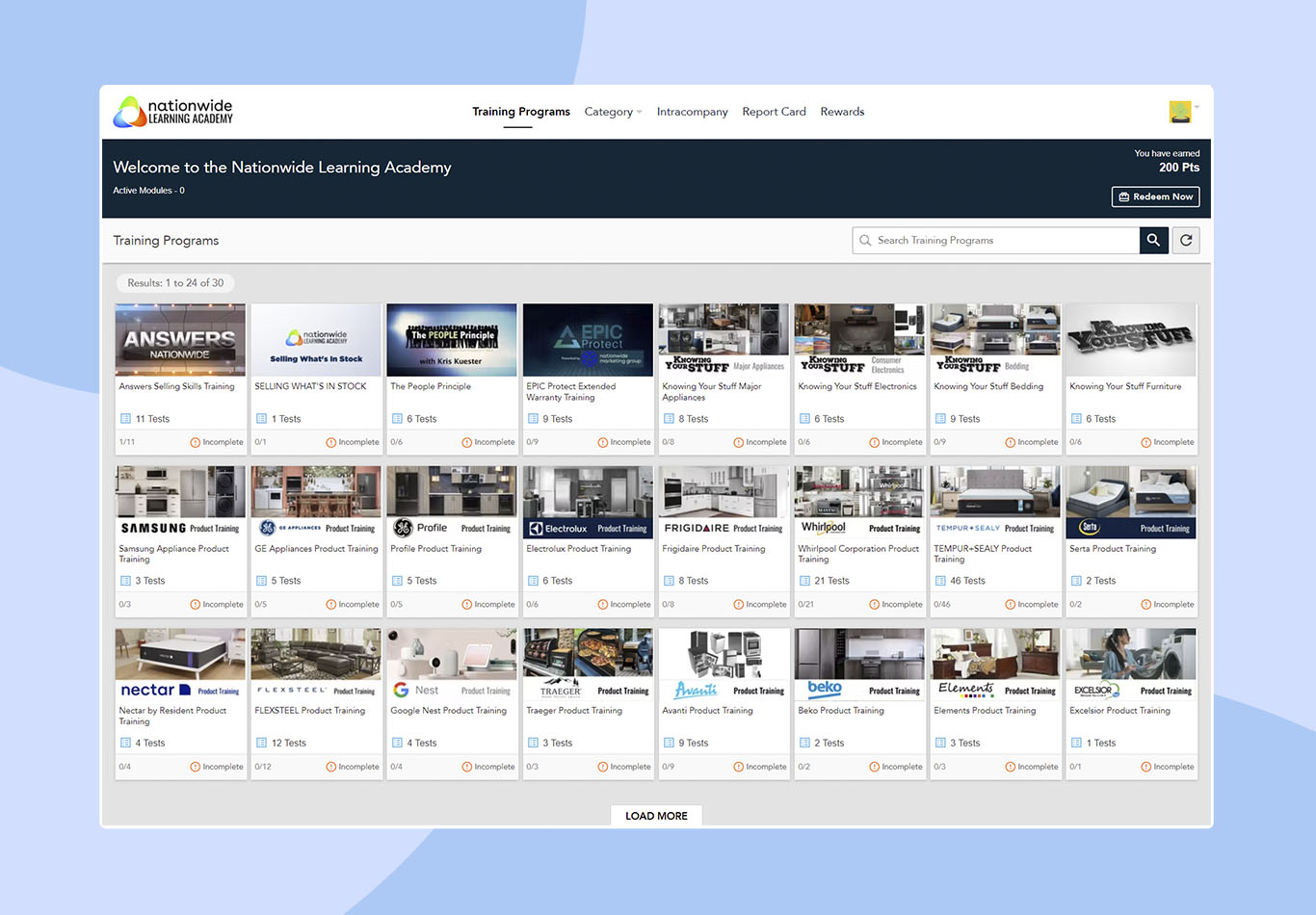Screen dimensions: 1316x915
Task: Open Samsung Appliance Product Training thumbnail
Action: coord(180,503)
